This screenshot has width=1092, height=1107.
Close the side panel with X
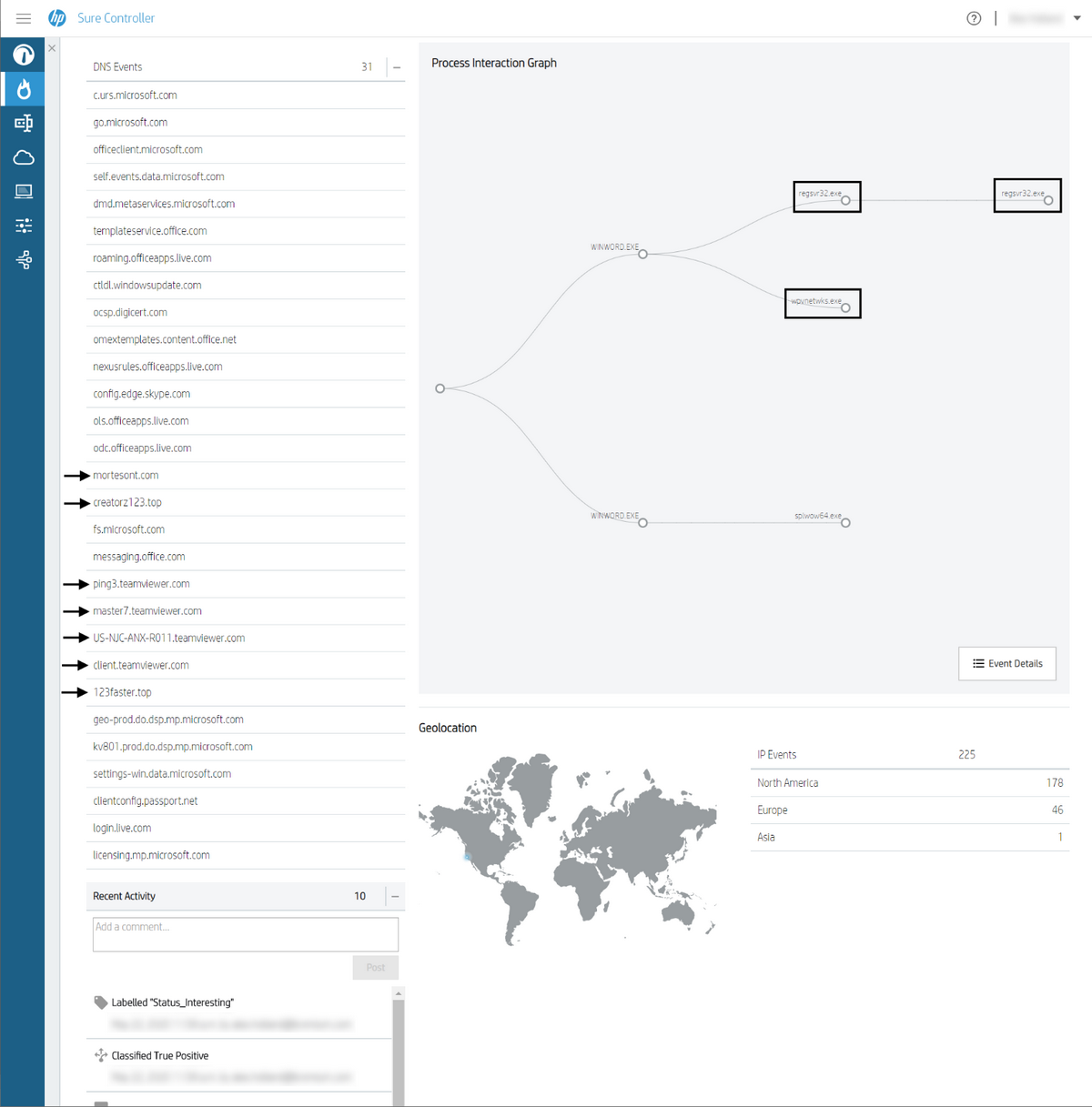[52, 48]
